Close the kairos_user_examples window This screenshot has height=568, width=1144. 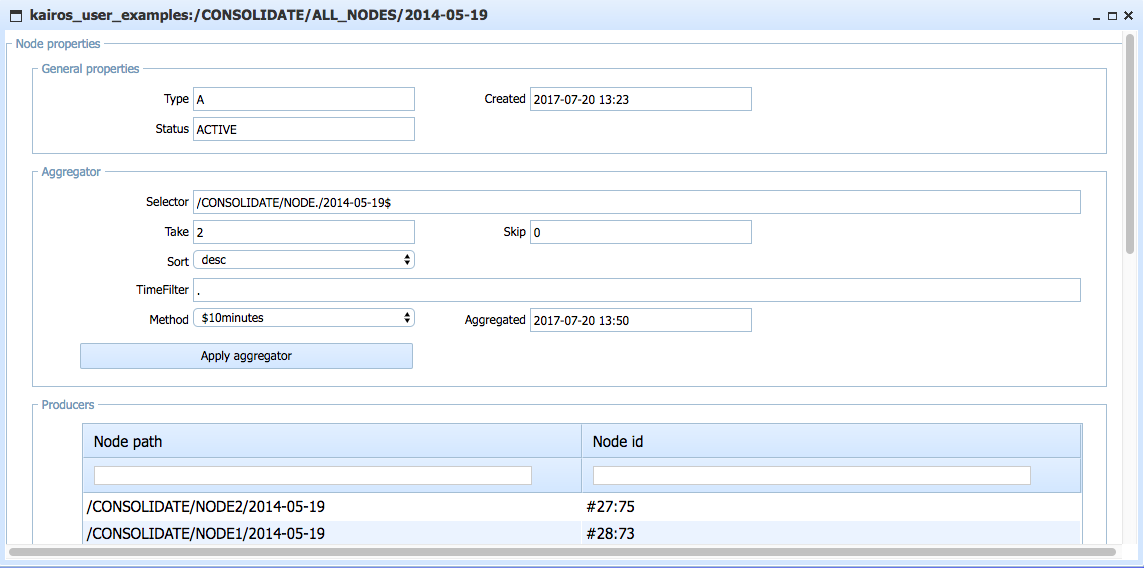click(1128, 15)
